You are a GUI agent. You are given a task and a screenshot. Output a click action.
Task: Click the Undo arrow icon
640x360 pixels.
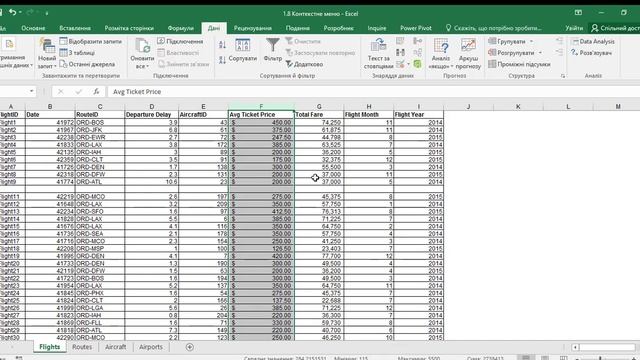13,12
